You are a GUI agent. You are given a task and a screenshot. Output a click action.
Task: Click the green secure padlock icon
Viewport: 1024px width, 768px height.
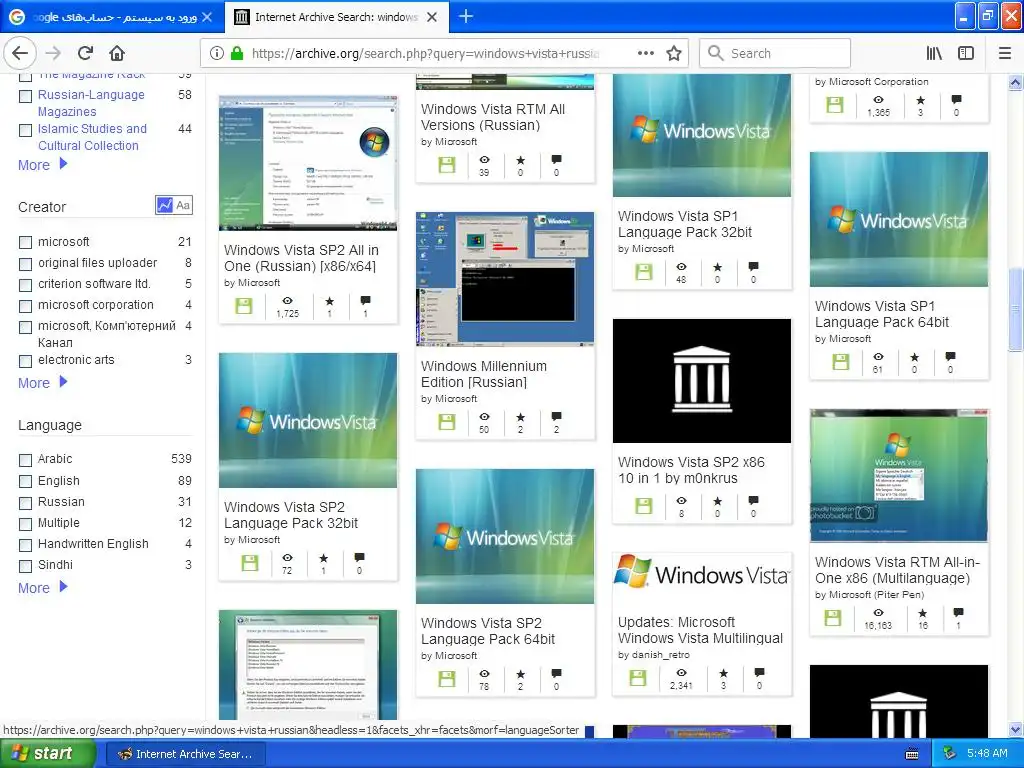[237, 53]
